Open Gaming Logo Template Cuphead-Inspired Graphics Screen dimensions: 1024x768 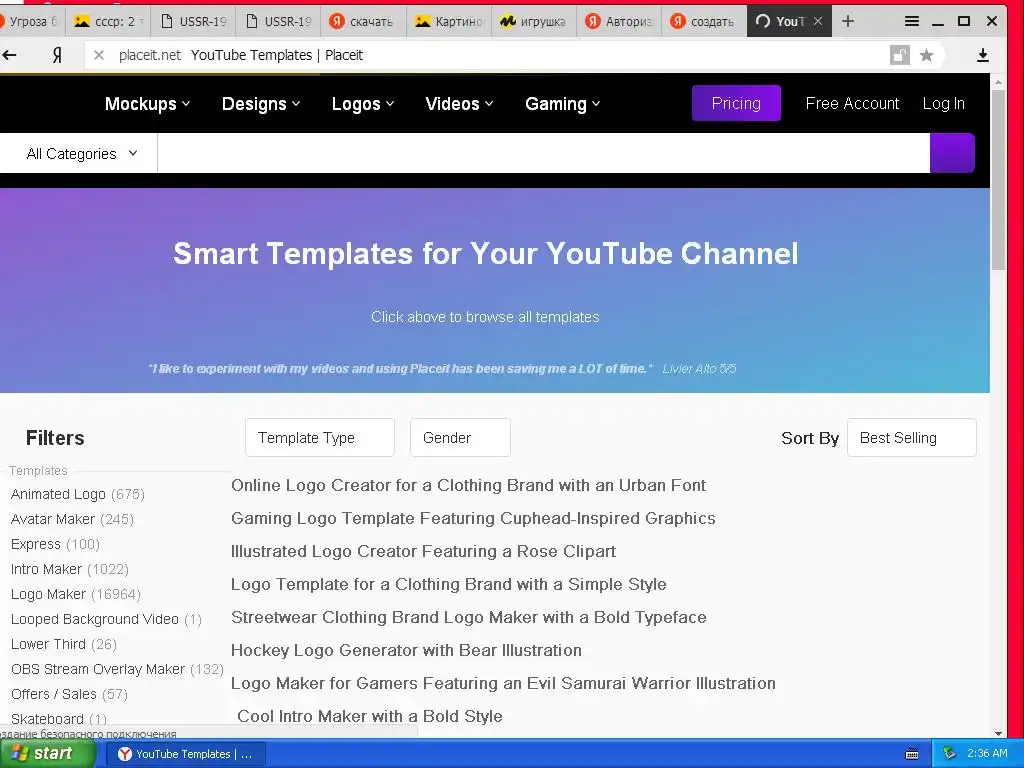tap(473, 519)
